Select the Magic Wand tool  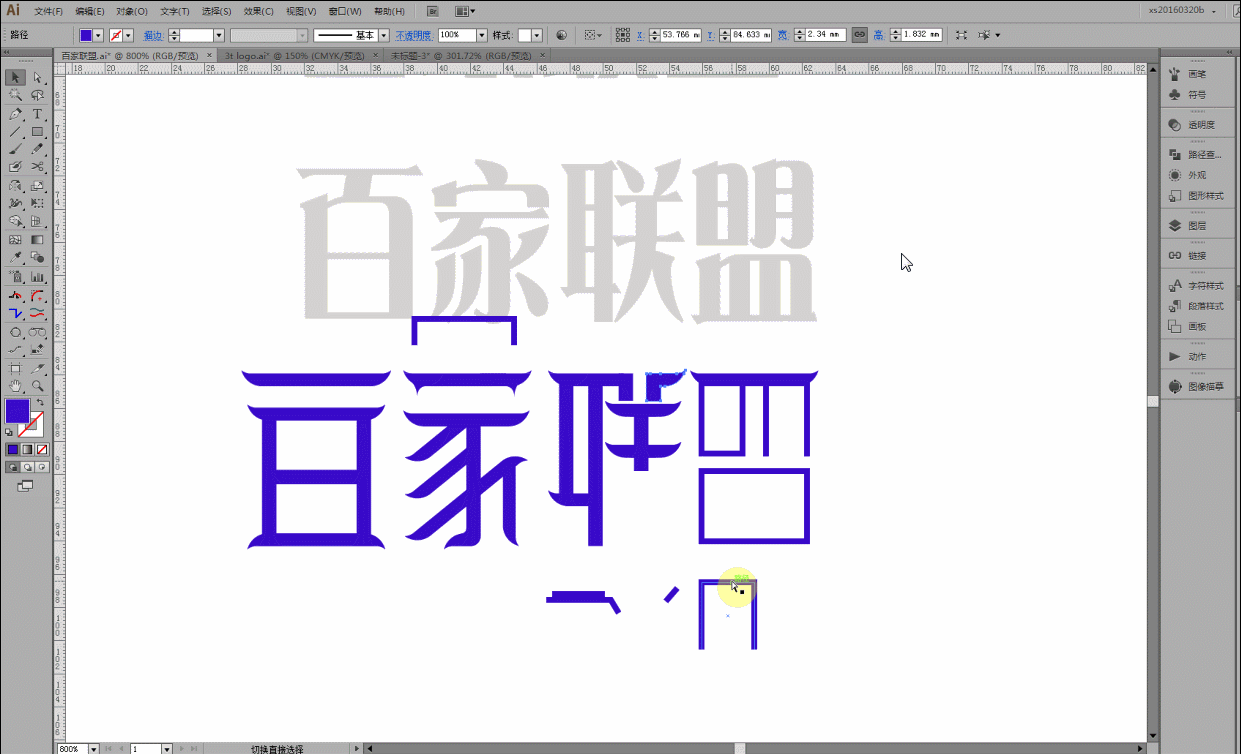[16, 95]
